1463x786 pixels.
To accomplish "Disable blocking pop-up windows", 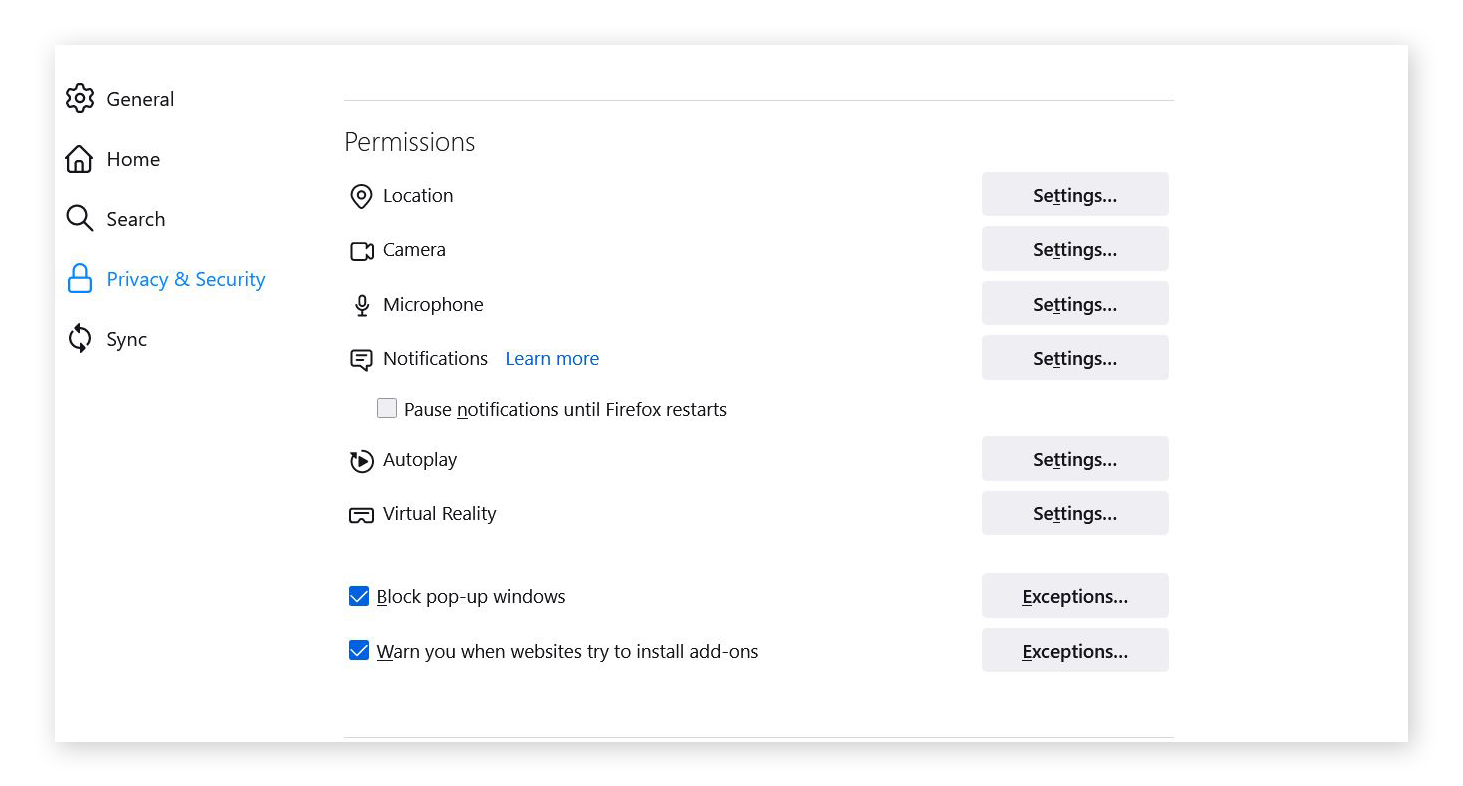I will click(x=359, y=596).
